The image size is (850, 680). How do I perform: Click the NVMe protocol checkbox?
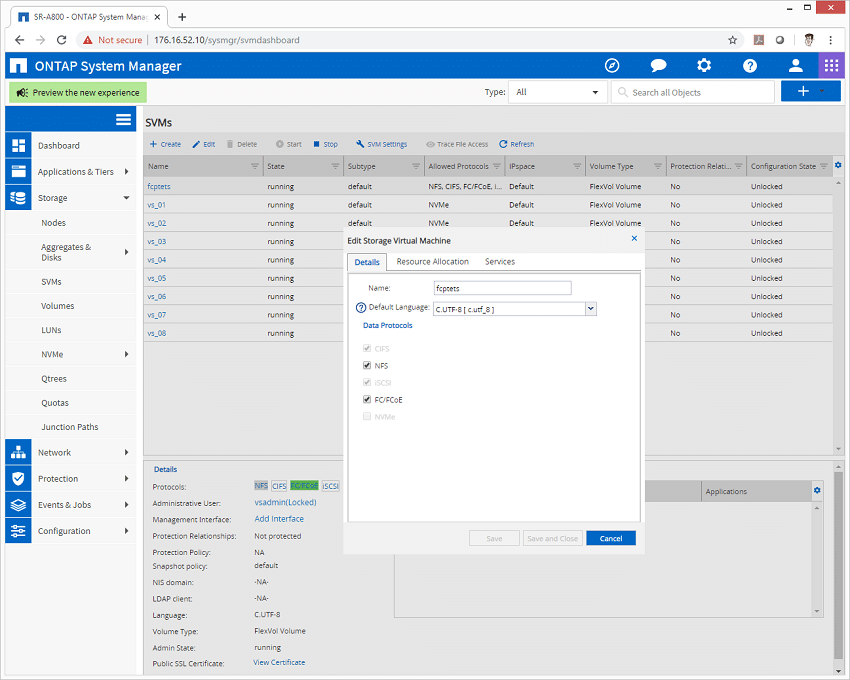point(367,416)
